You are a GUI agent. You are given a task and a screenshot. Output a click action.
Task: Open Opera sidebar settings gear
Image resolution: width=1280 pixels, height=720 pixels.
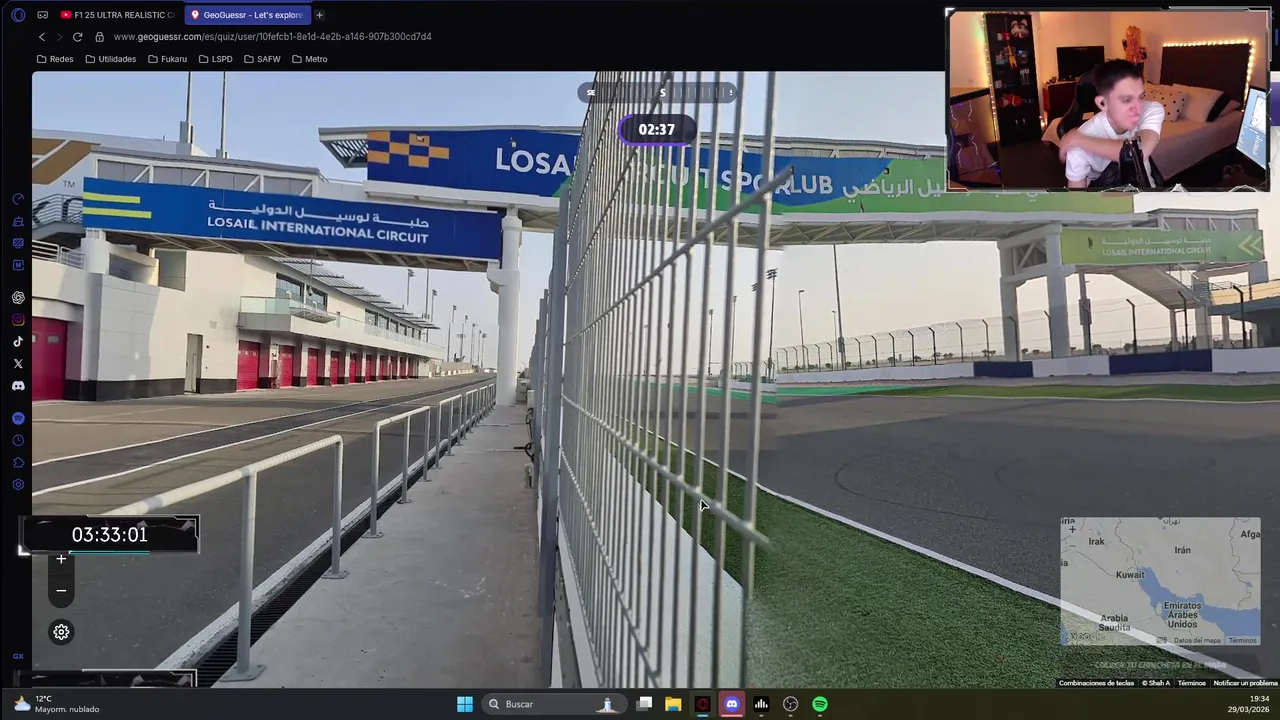[18, 485]
